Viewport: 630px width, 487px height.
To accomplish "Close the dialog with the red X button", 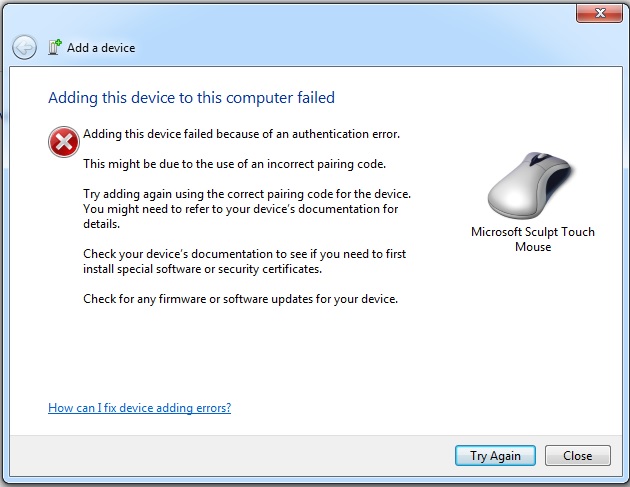I will click(599, 13).
